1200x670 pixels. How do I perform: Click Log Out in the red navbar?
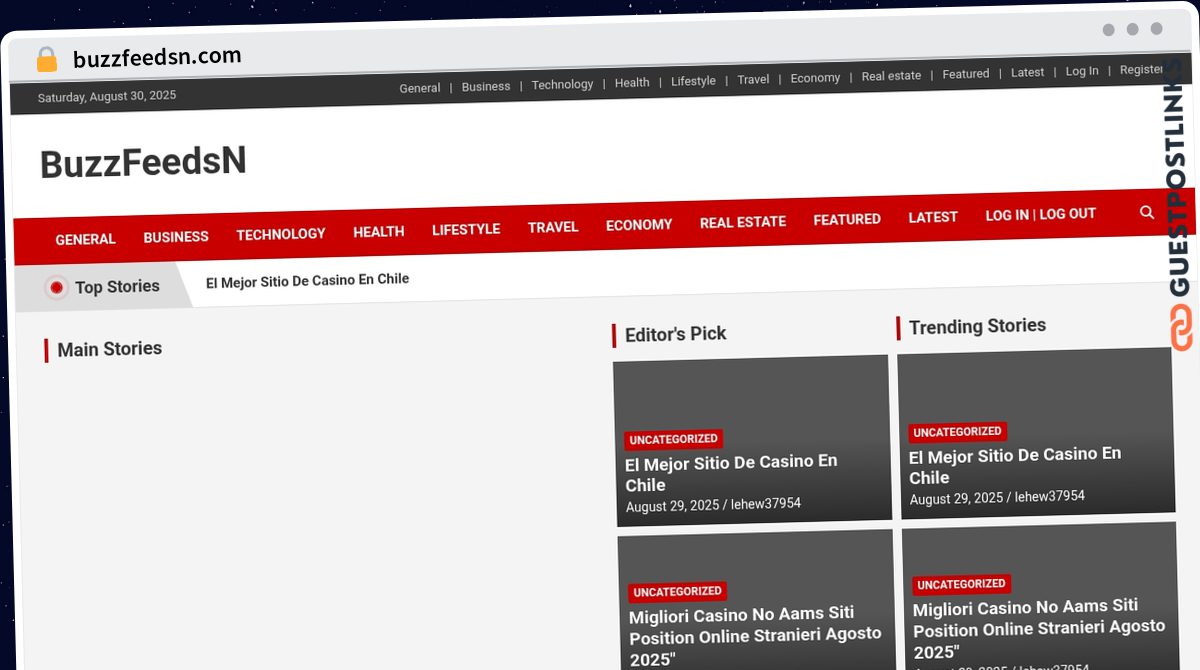click(1067, 214)
